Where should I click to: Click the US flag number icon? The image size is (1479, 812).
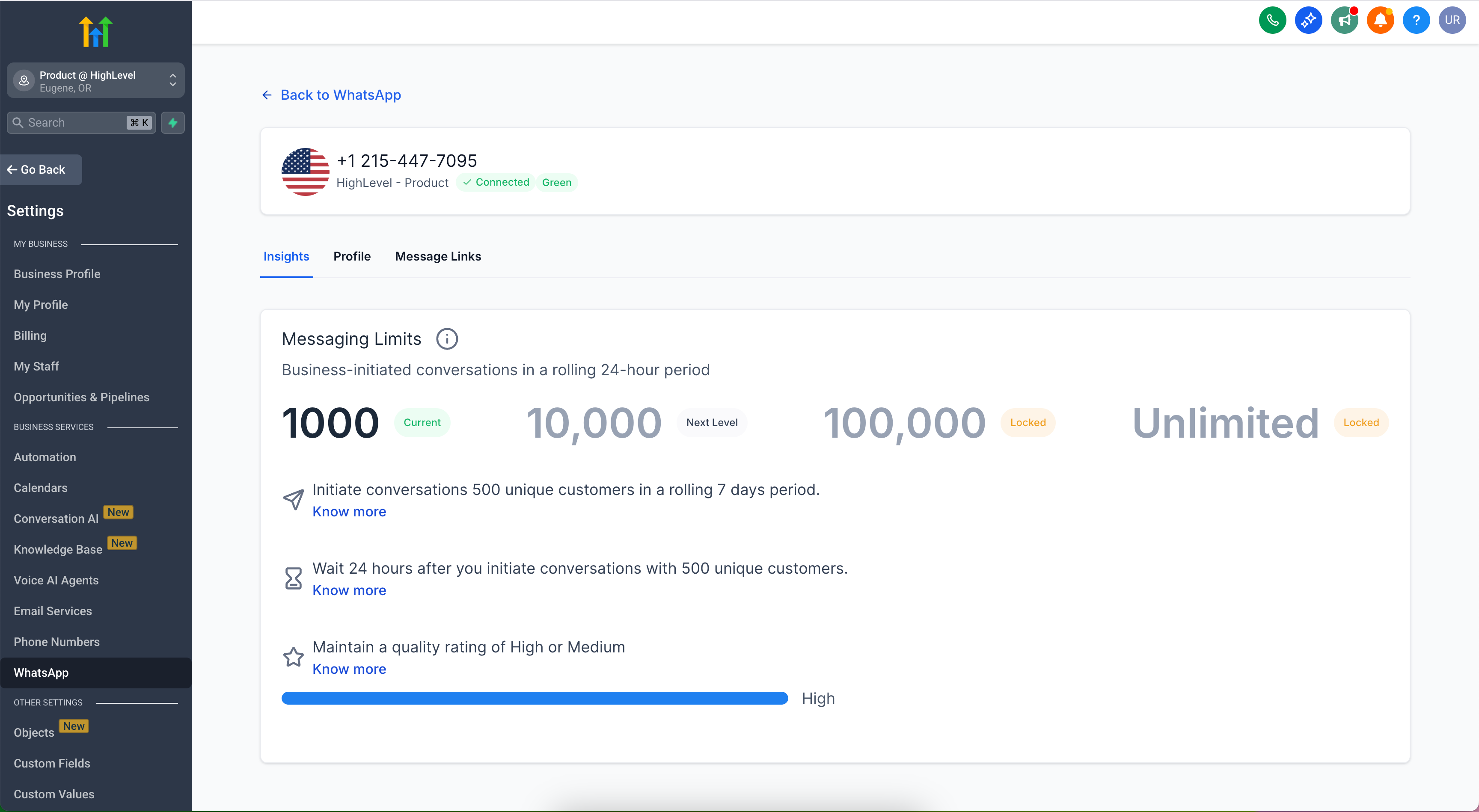tap(306, 172)
